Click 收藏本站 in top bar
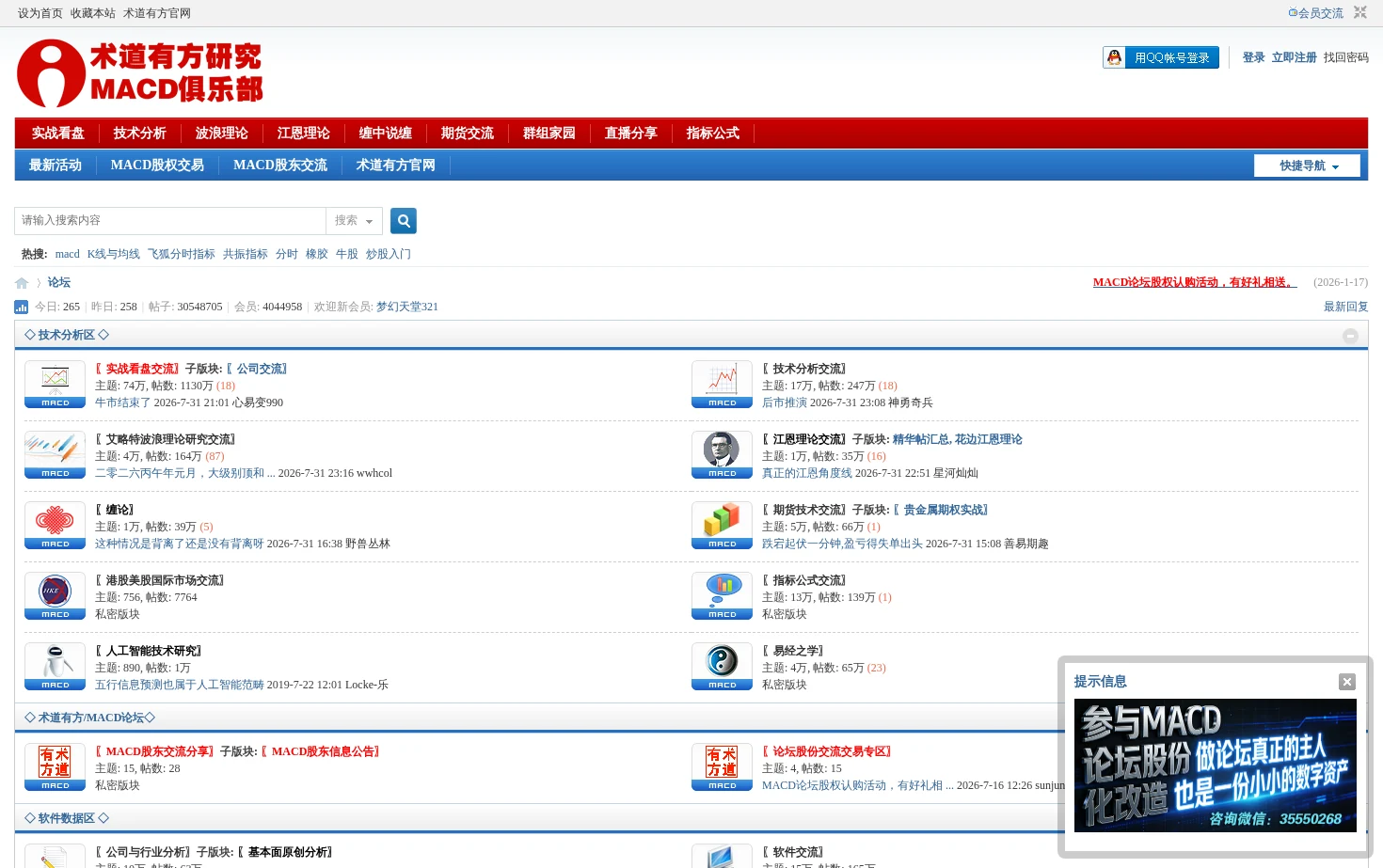 pyautogui.click(x=93, y=13)
